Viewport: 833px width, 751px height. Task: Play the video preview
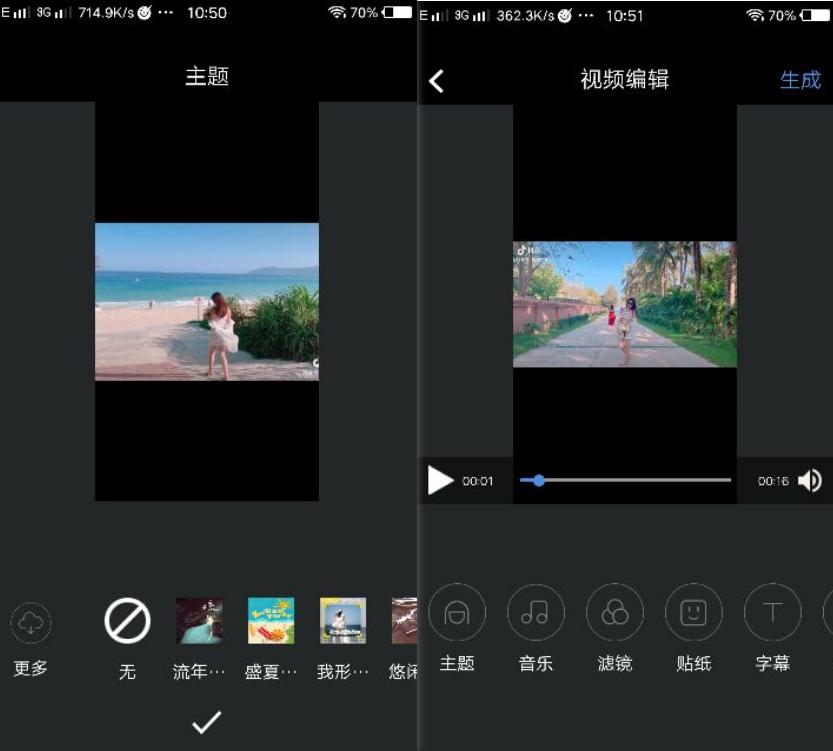[x=440, y=480]
